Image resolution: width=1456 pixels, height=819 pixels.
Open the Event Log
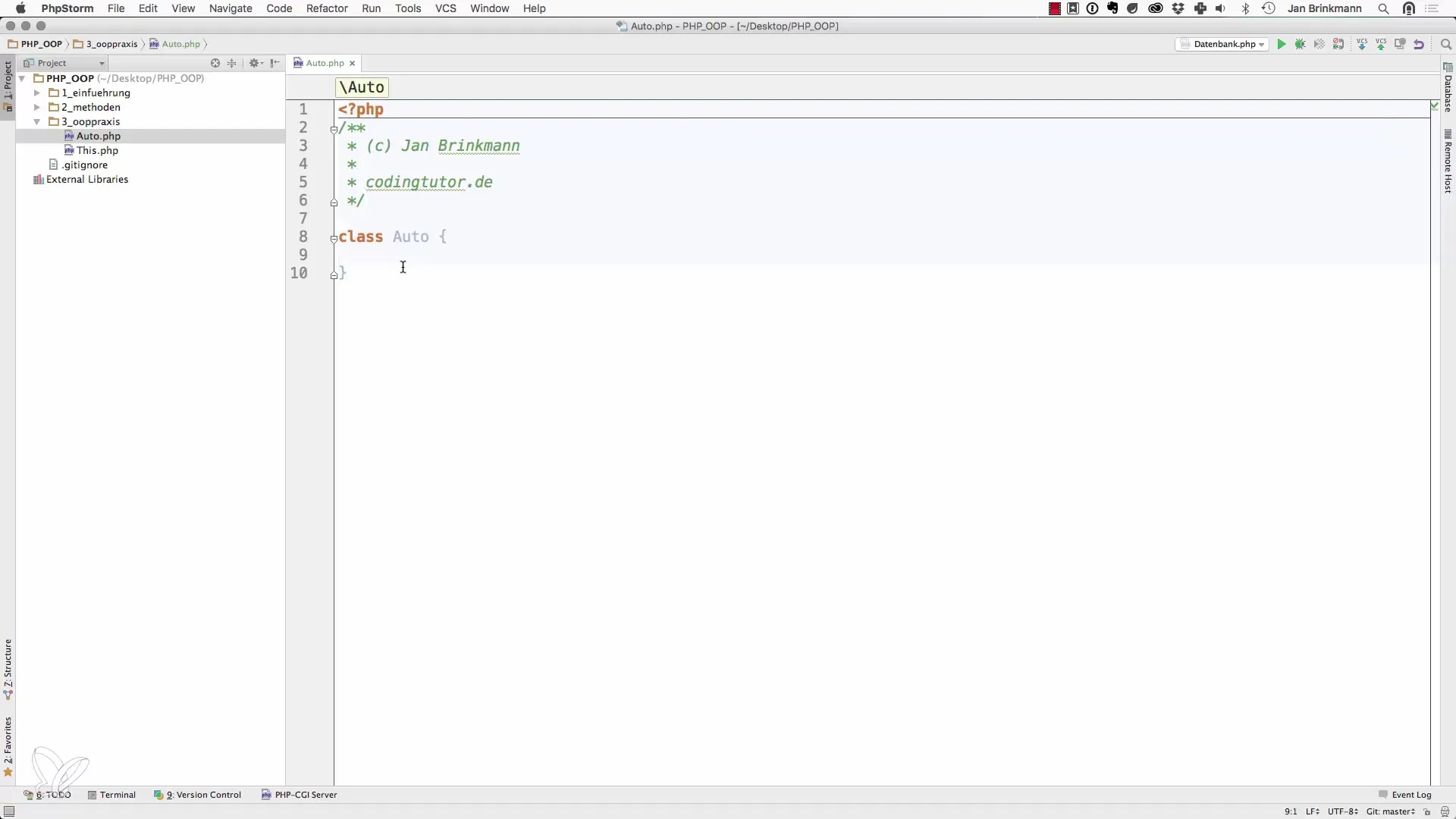1404,795
